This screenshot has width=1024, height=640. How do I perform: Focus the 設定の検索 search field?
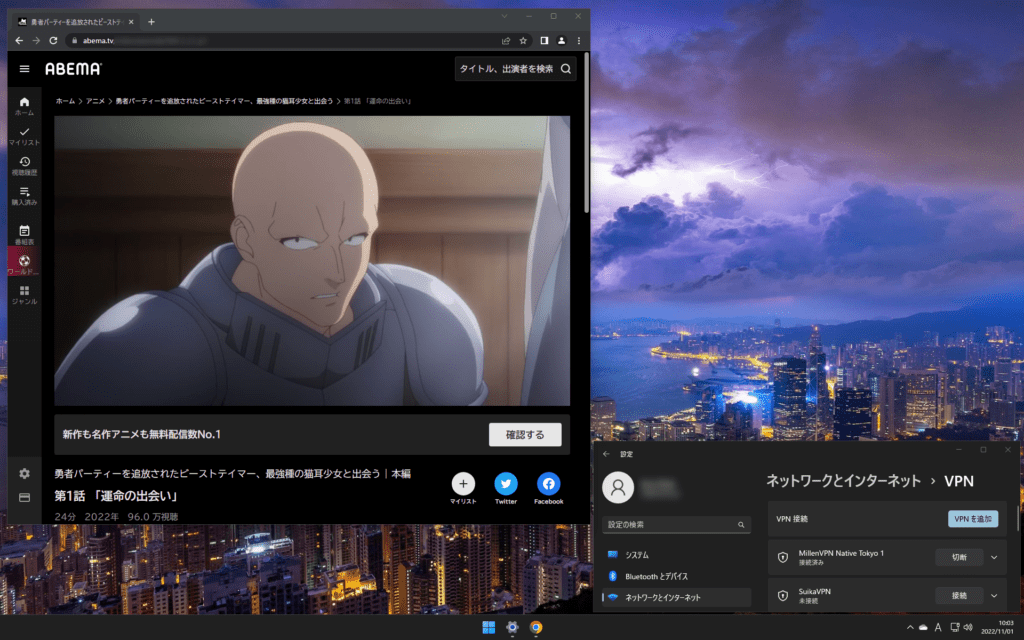click(676, 524)
